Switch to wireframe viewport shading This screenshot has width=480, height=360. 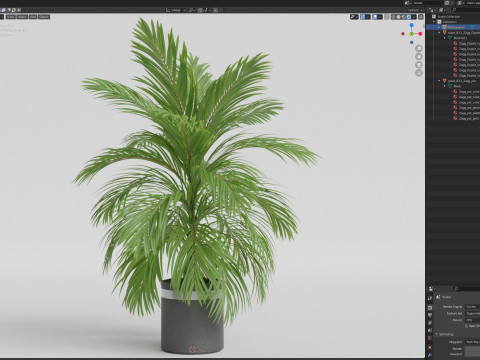coord(394,17)
